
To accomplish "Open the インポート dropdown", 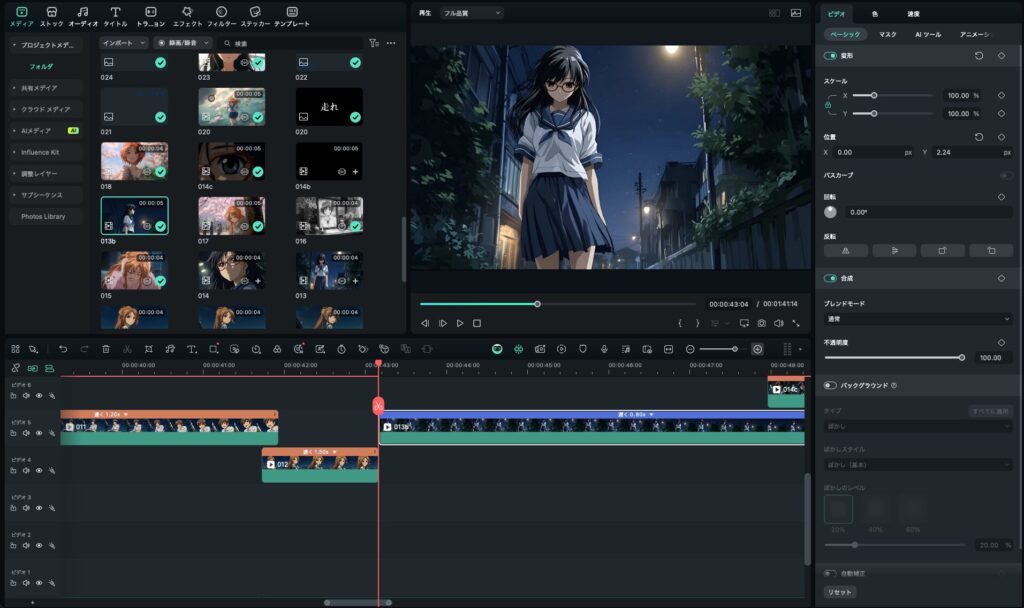I will click(124, 43).
